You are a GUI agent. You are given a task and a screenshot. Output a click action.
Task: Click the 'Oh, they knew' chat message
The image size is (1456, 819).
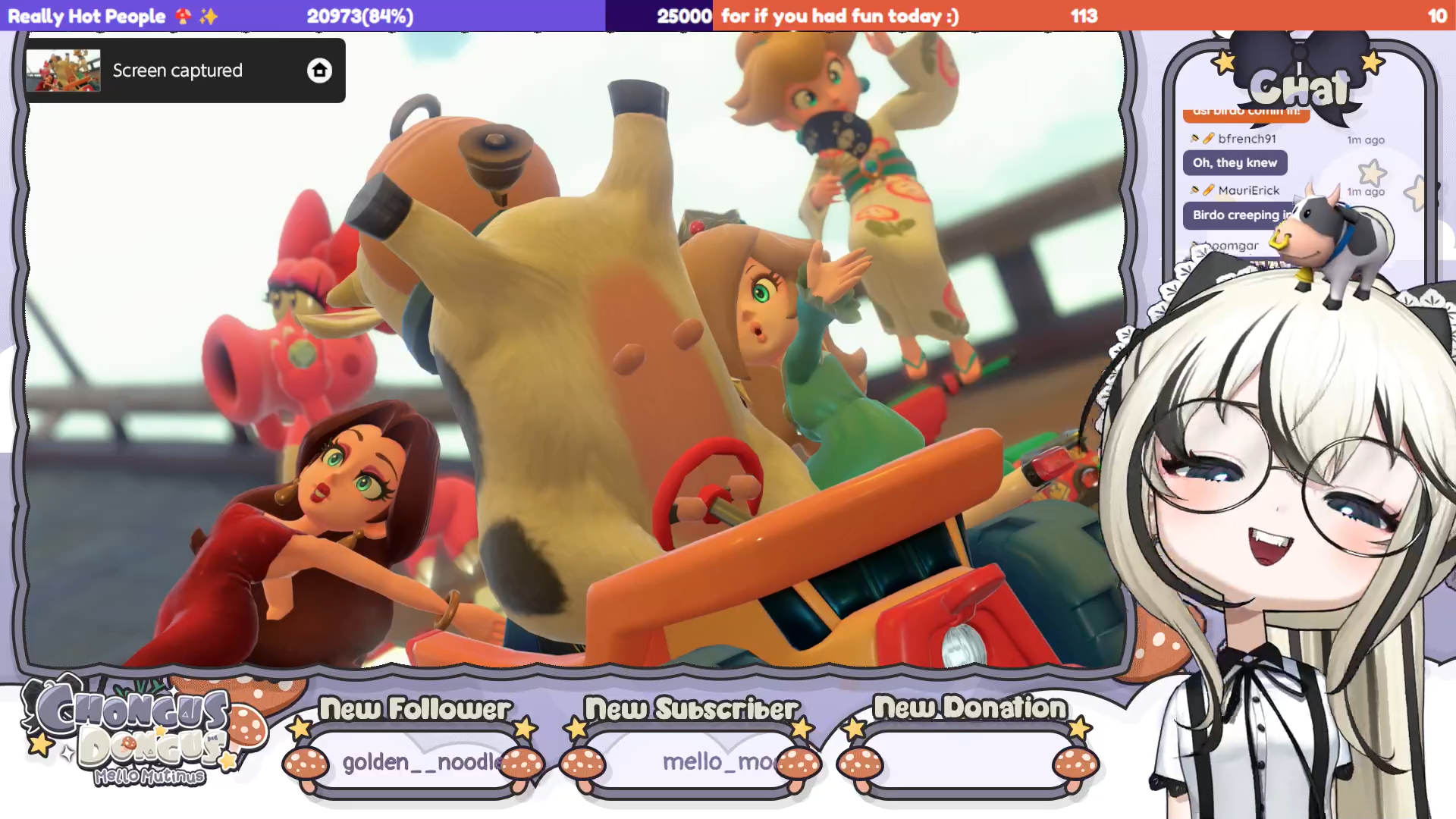1235,163
